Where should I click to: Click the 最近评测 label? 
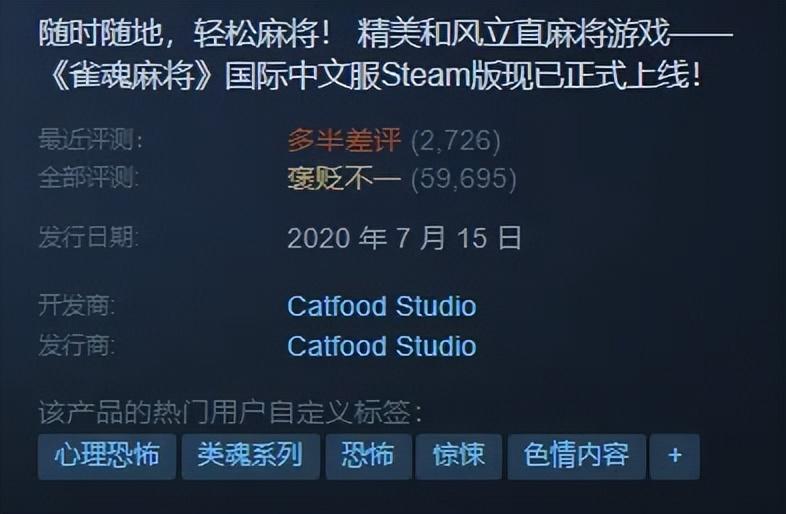(x=91, y=139)
